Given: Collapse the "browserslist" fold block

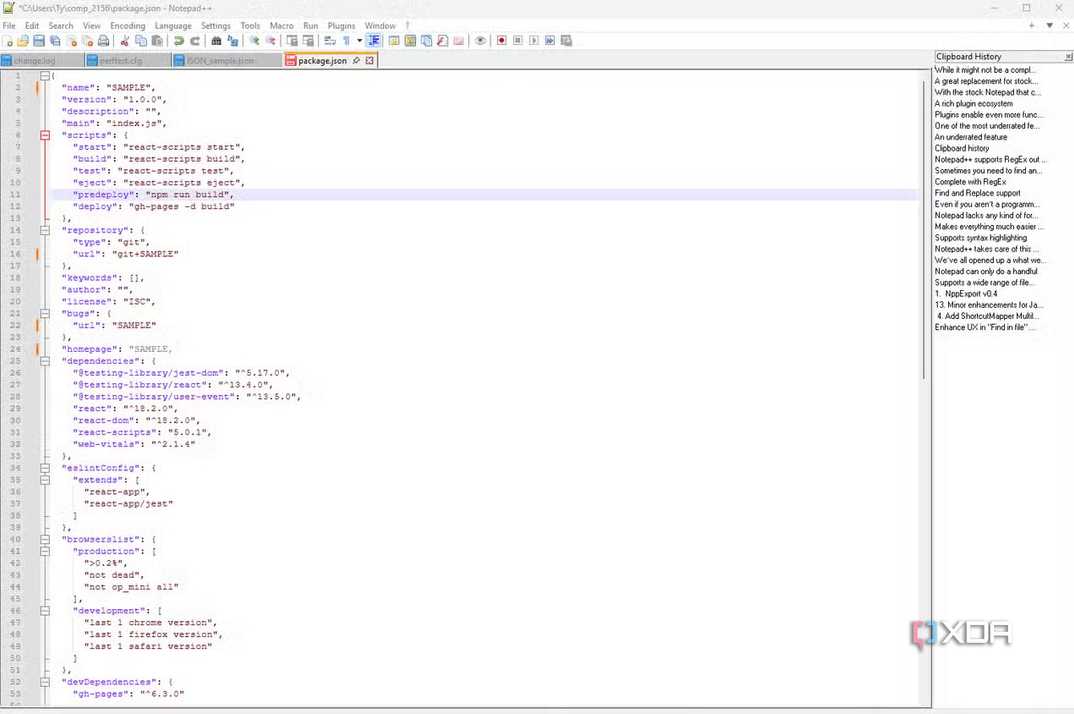Looking at the screenshot, I should (x=45, y=539).
